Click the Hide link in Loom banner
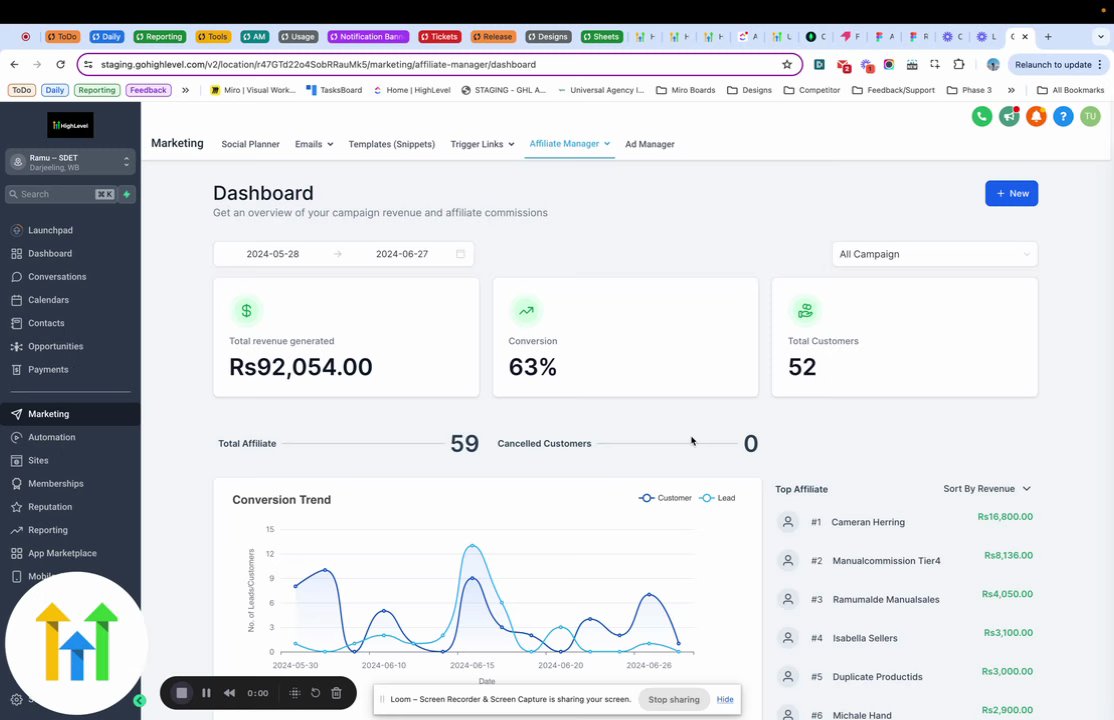 click(x=725, y=699)
